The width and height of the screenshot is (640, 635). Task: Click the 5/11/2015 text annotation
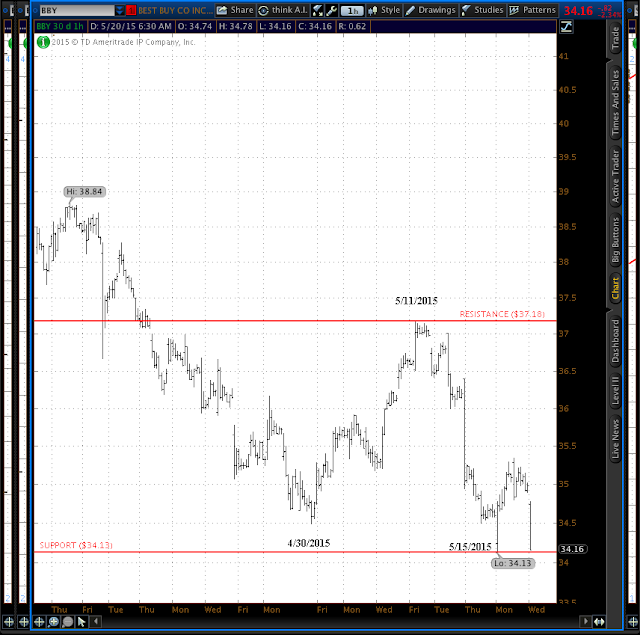[x=416, y=301]
